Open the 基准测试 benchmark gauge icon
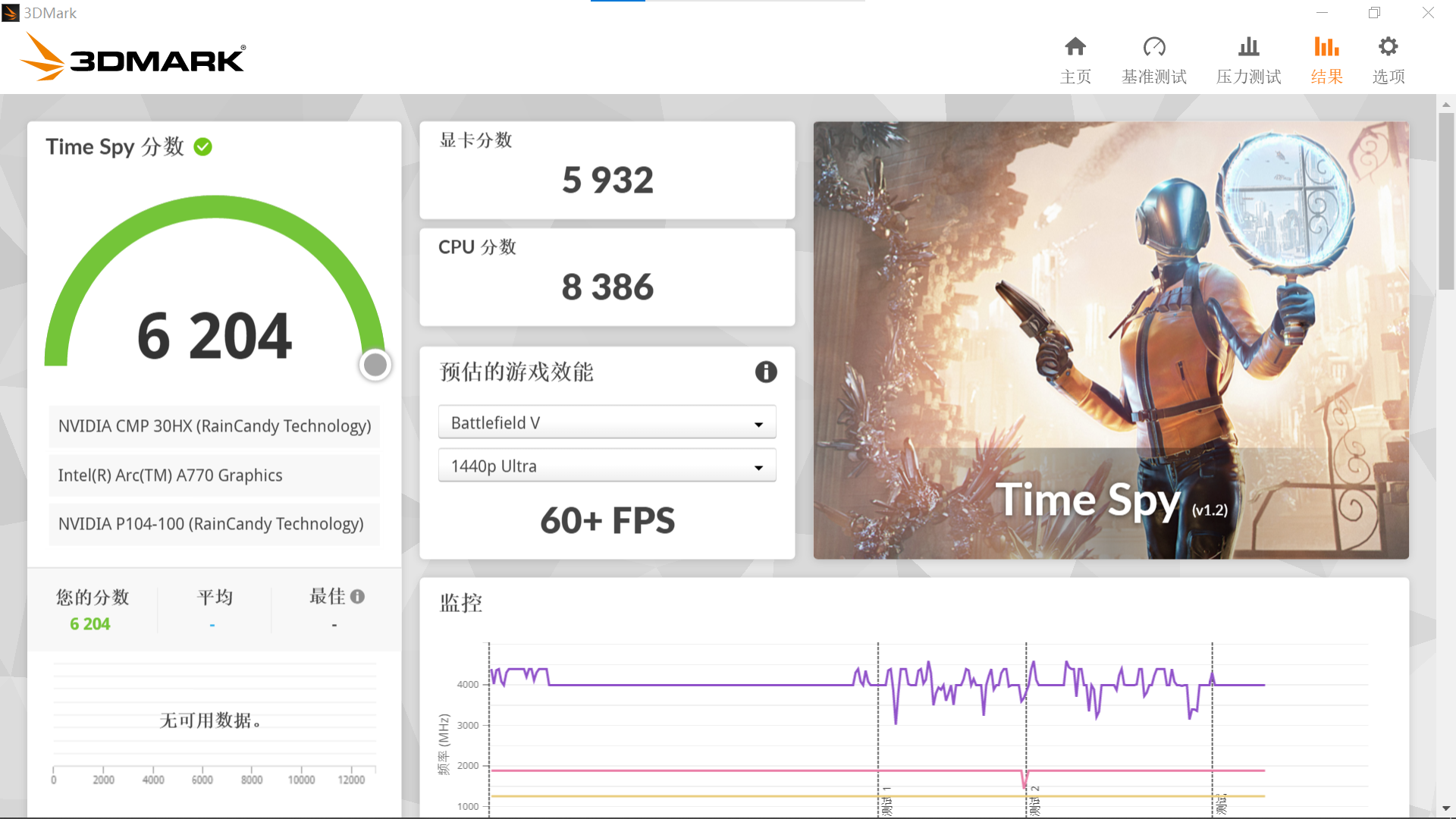 click(x=1154, y=47)
